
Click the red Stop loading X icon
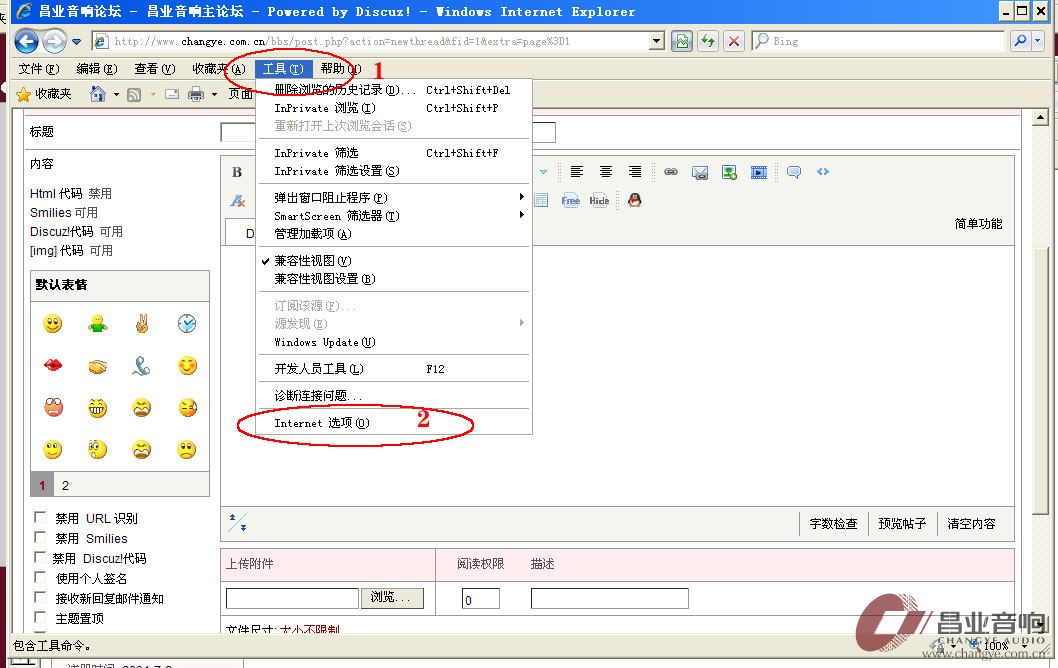coord(733,42)
